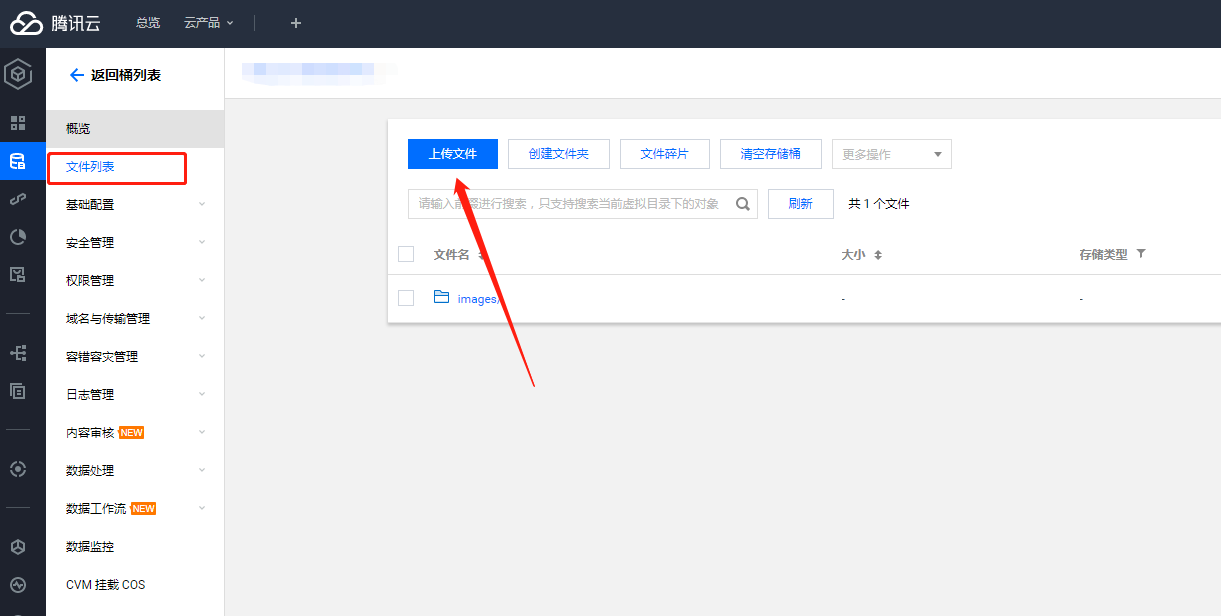Open the hexagon cube product icon in the left rail
Screen dimensions: 1221x616
pyautogui.click(x=18, y=75)
